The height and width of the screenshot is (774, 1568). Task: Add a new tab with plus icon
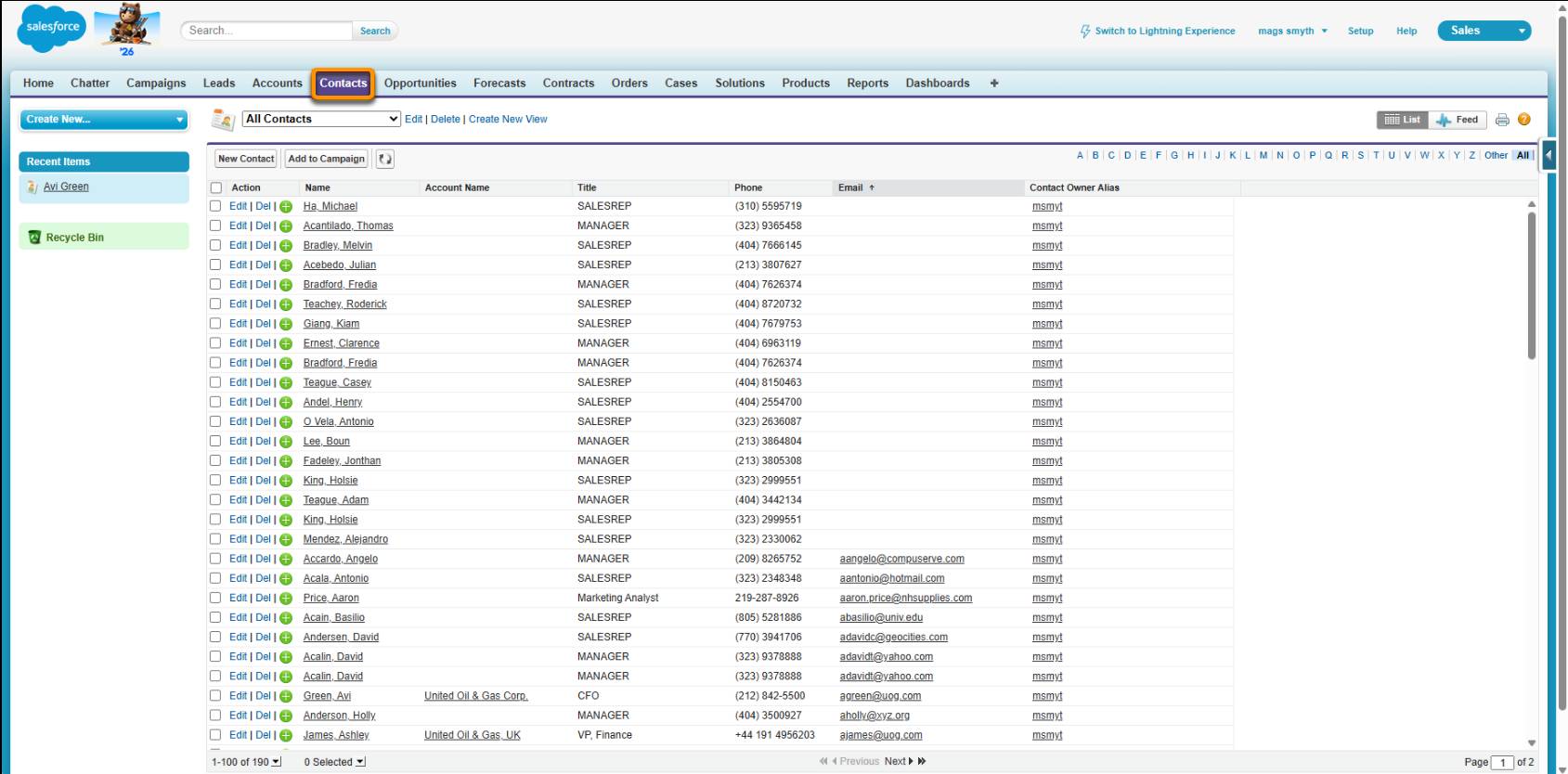click(994, 84)
